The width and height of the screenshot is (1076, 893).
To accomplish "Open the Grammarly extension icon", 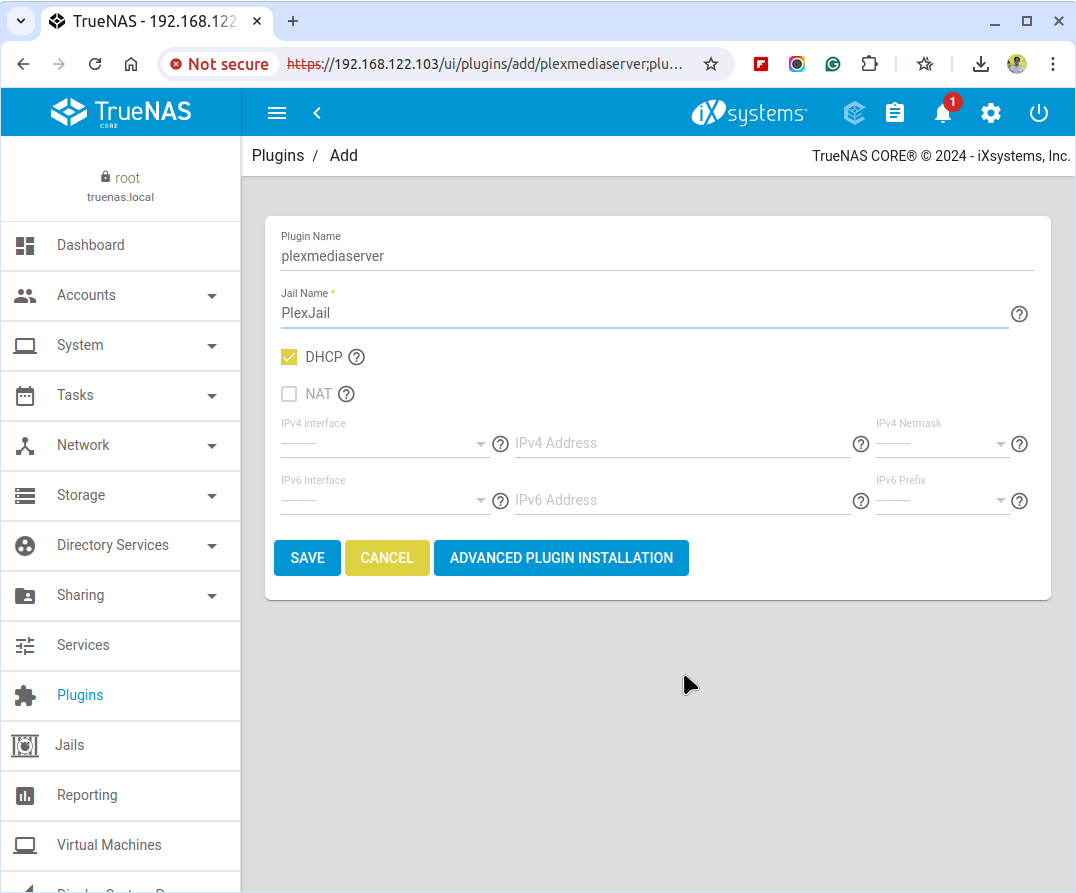I will coord(832,64).
